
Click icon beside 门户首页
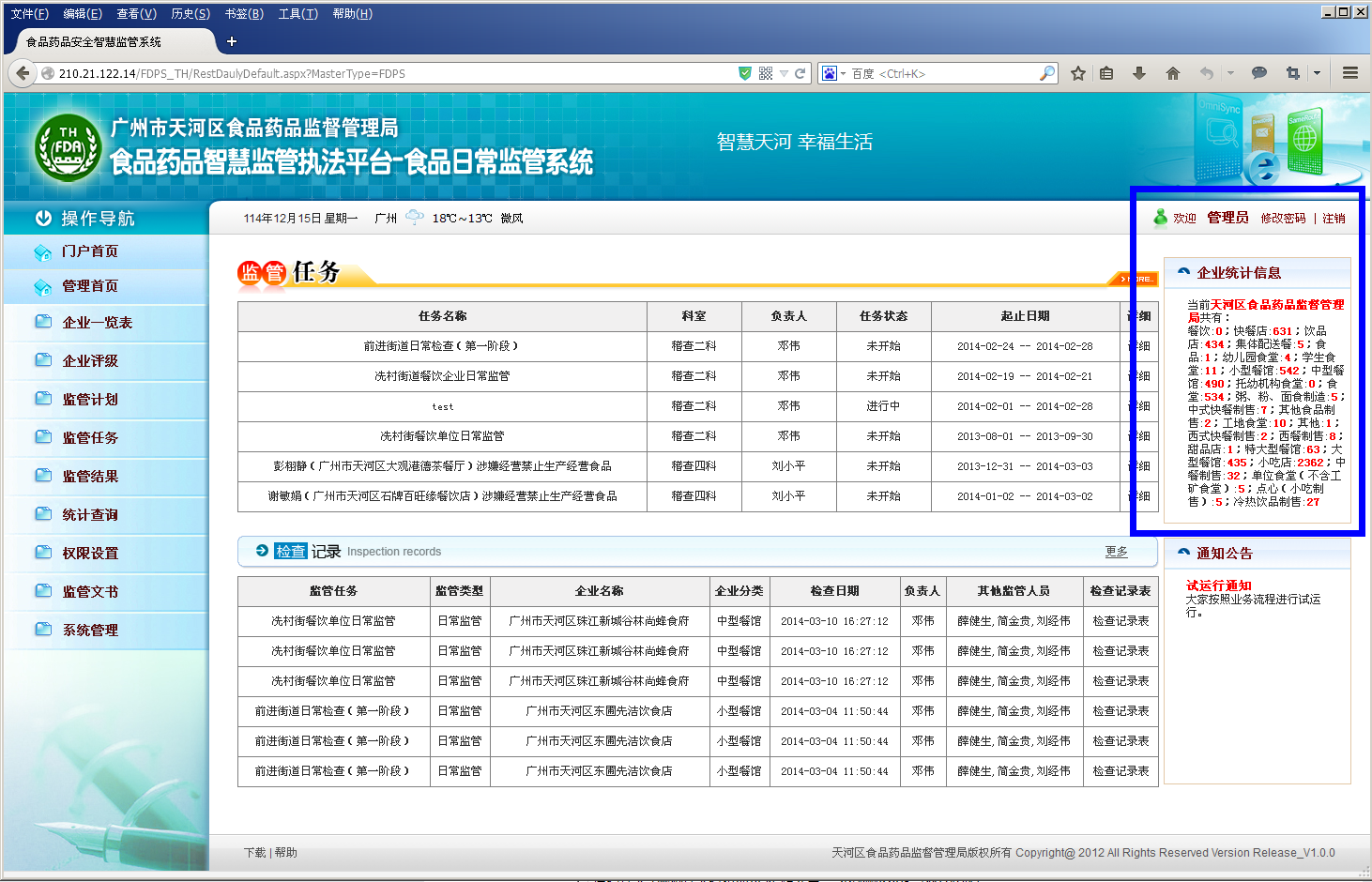coord(42,251)
